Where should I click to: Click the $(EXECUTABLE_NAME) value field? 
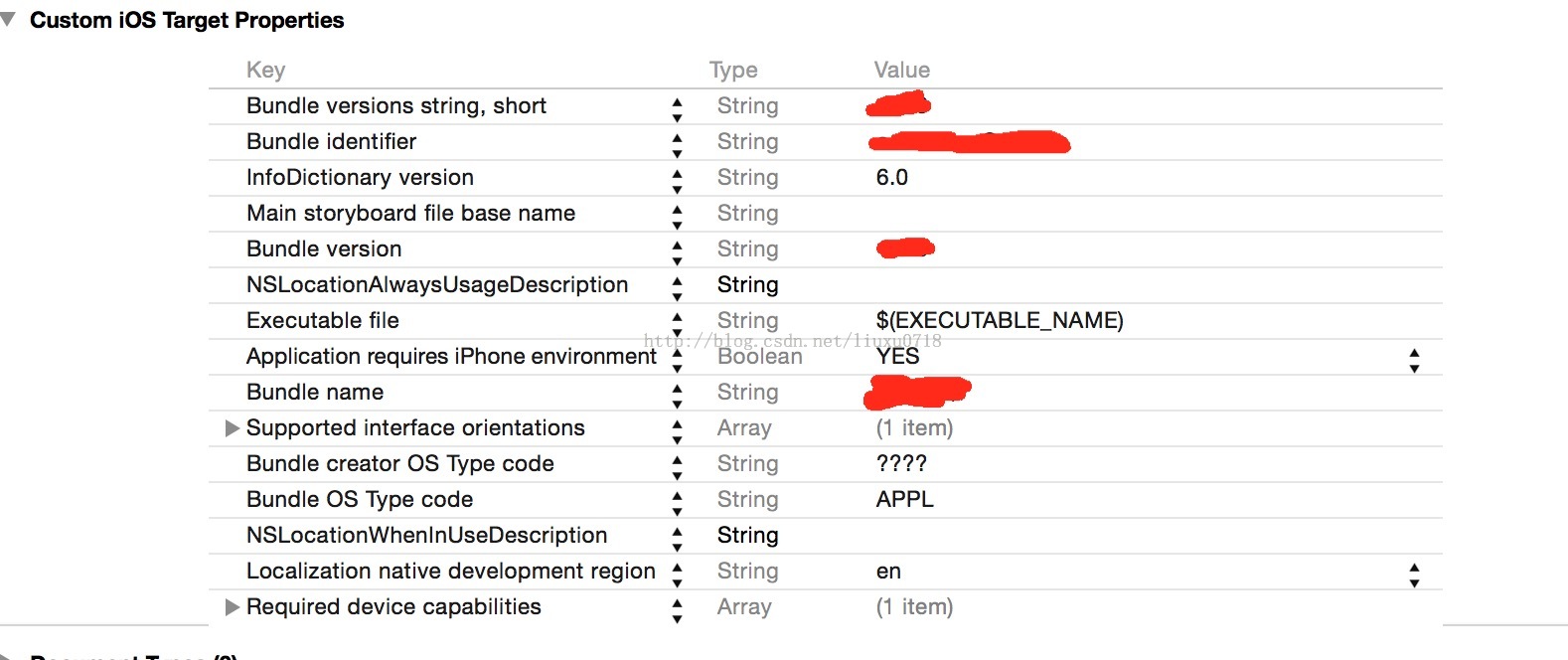pos(1000,321)
